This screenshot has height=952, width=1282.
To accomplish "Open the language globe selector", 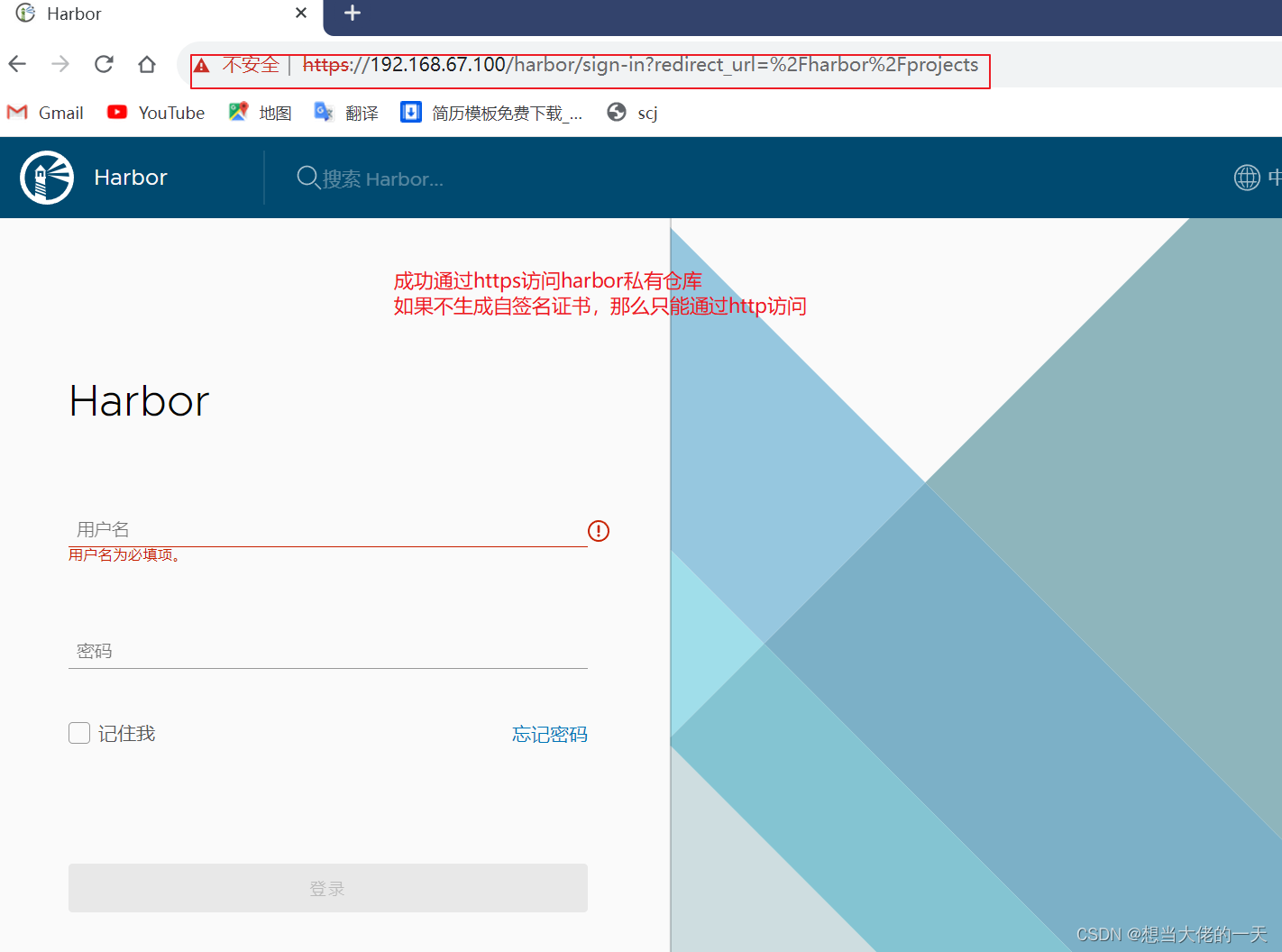I will (1247, 178).
